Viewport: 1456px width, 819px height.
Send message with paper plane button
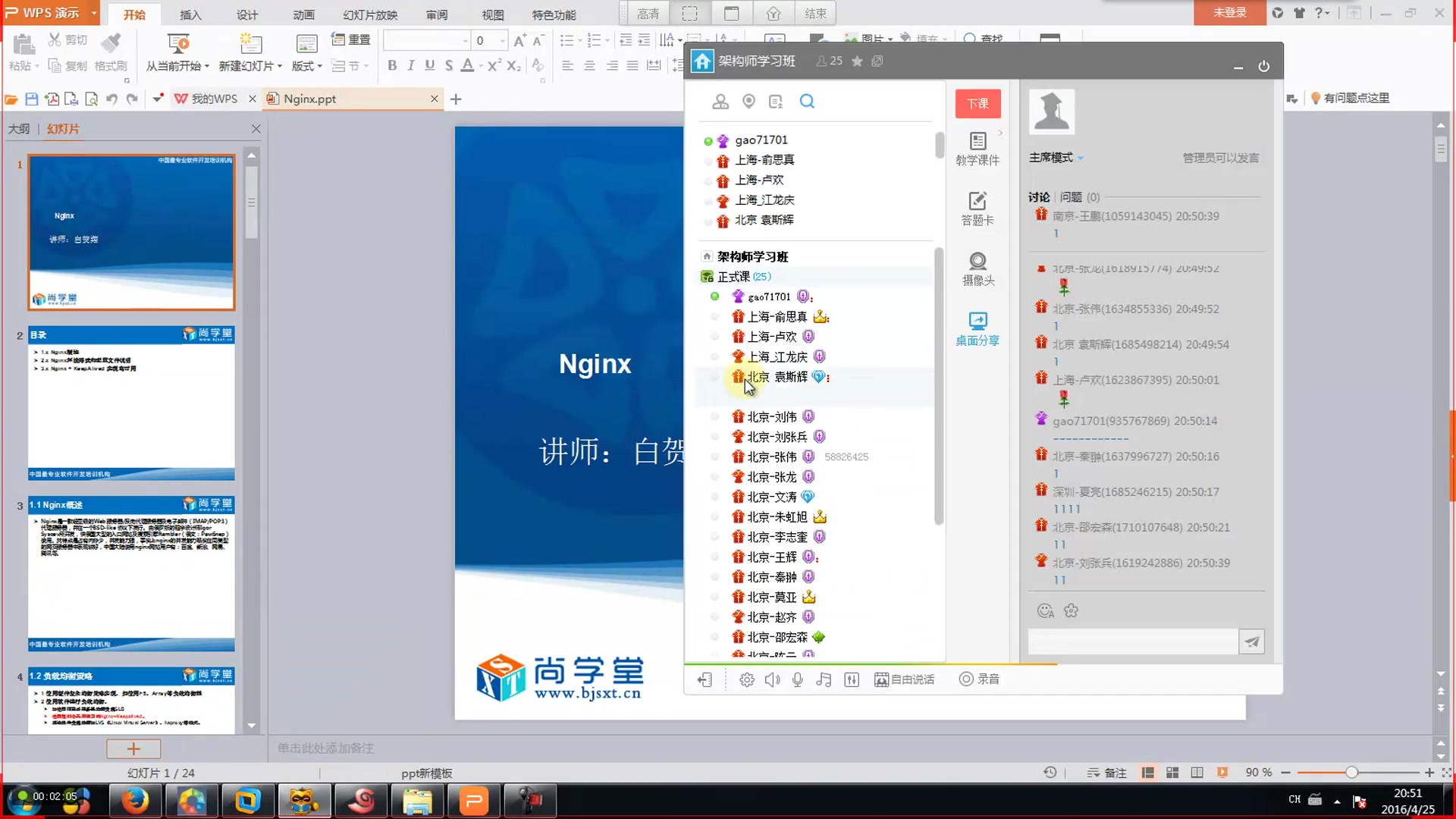(1251, 642)
